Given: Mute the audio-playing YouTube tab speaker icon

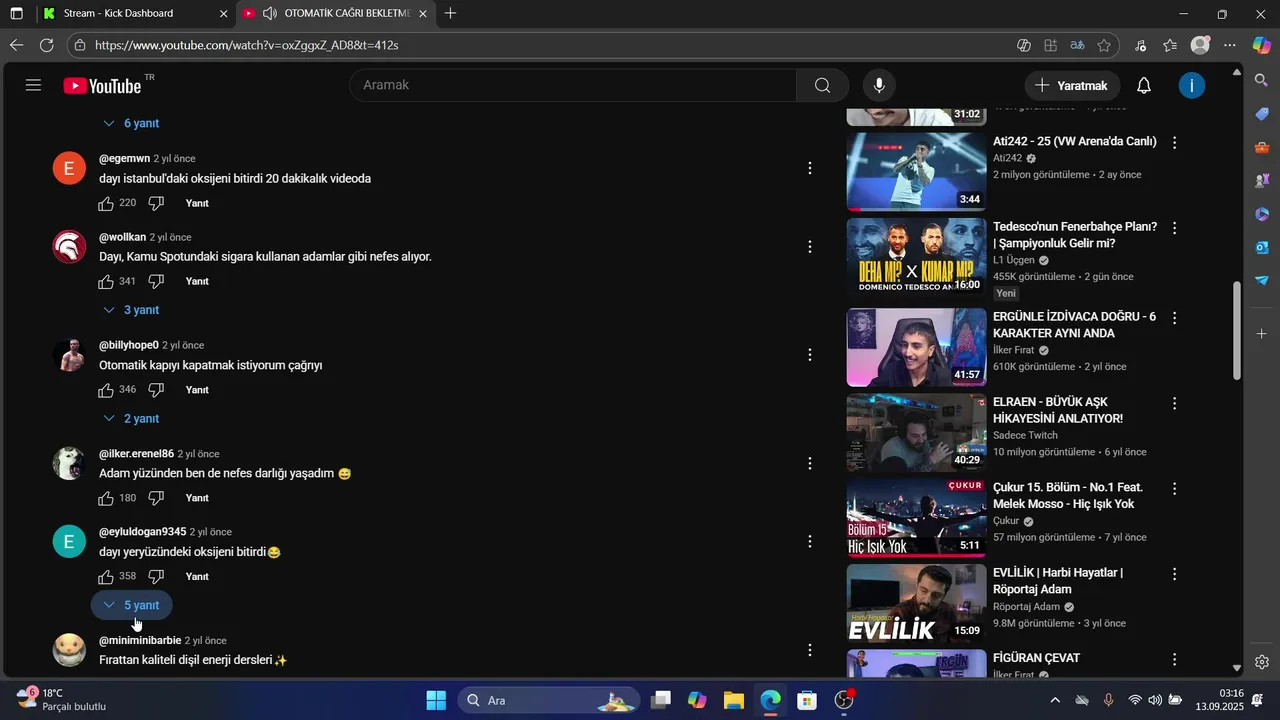Looking at the screenshot, I should tap(268, 14).
